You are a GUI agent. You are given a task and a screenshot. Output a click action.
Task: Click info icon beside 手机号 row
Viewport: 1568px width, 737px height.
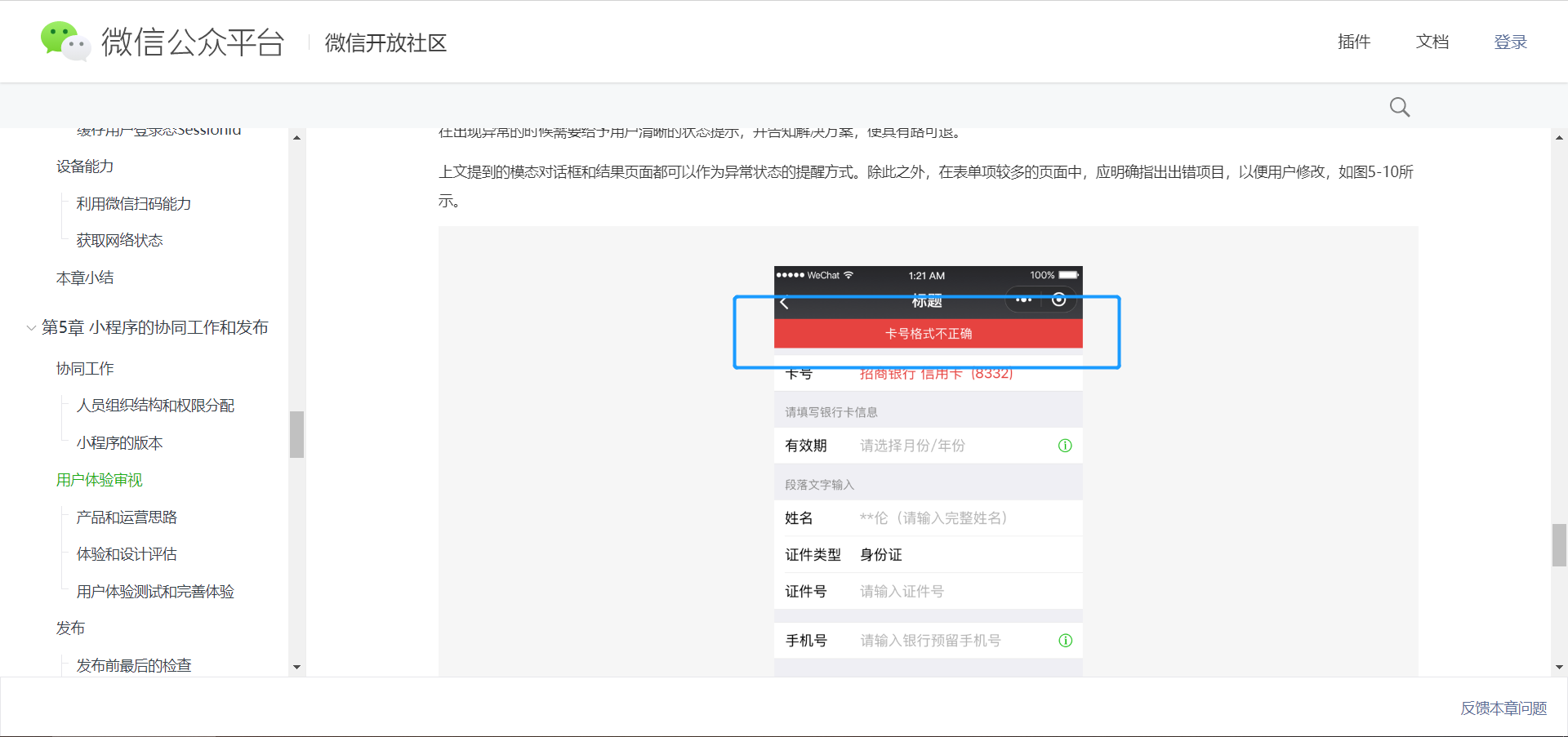[1065, 641]
